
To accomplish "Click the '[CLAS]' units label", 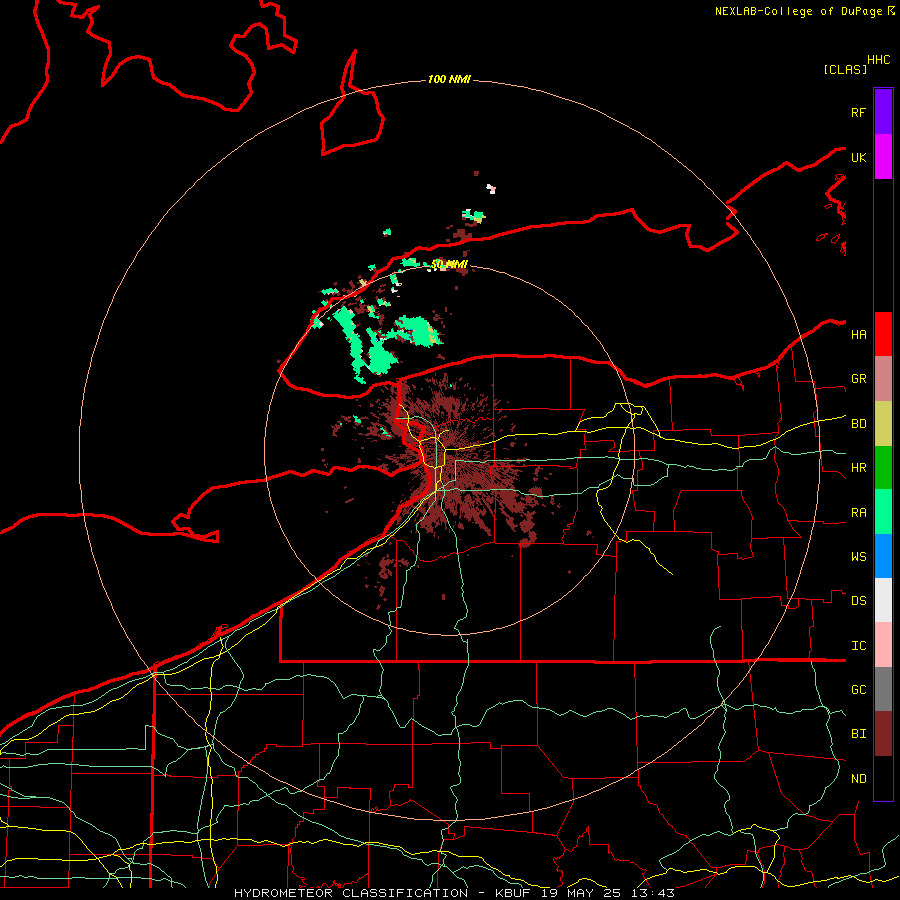I will [845, 69].
